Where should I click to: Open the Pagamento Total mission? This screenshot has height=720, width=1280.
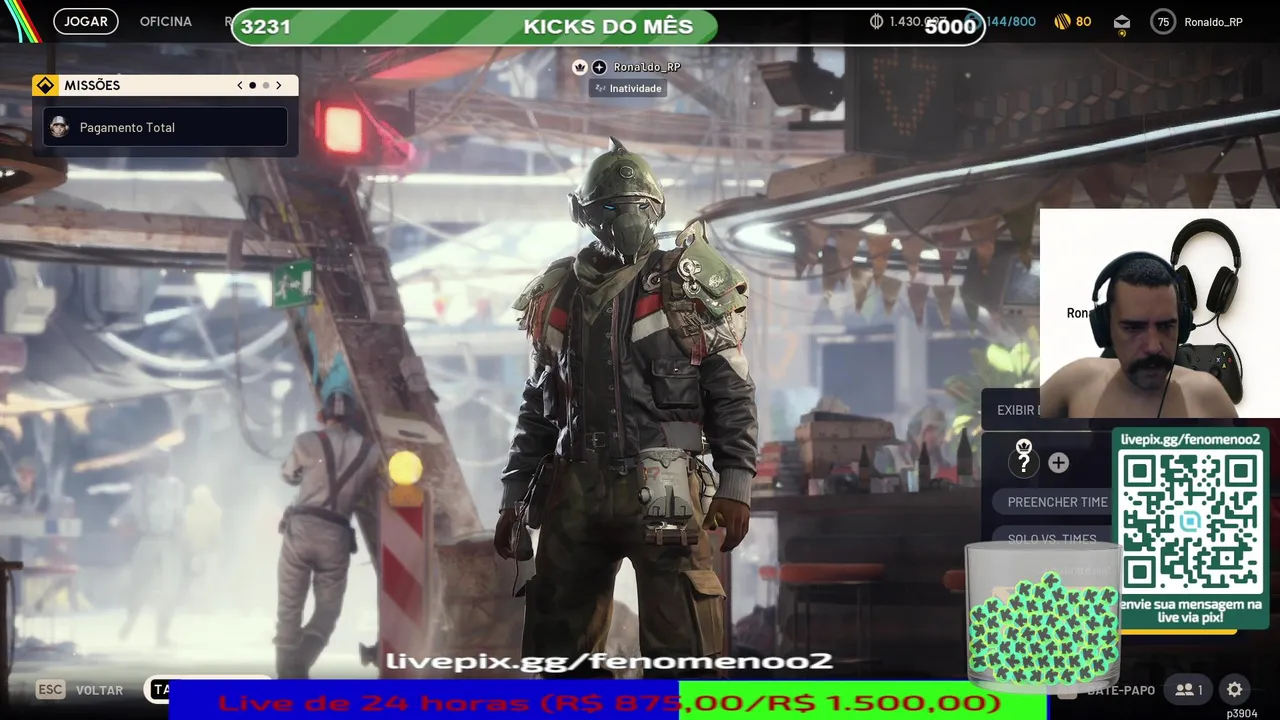(x=166, y=127)
